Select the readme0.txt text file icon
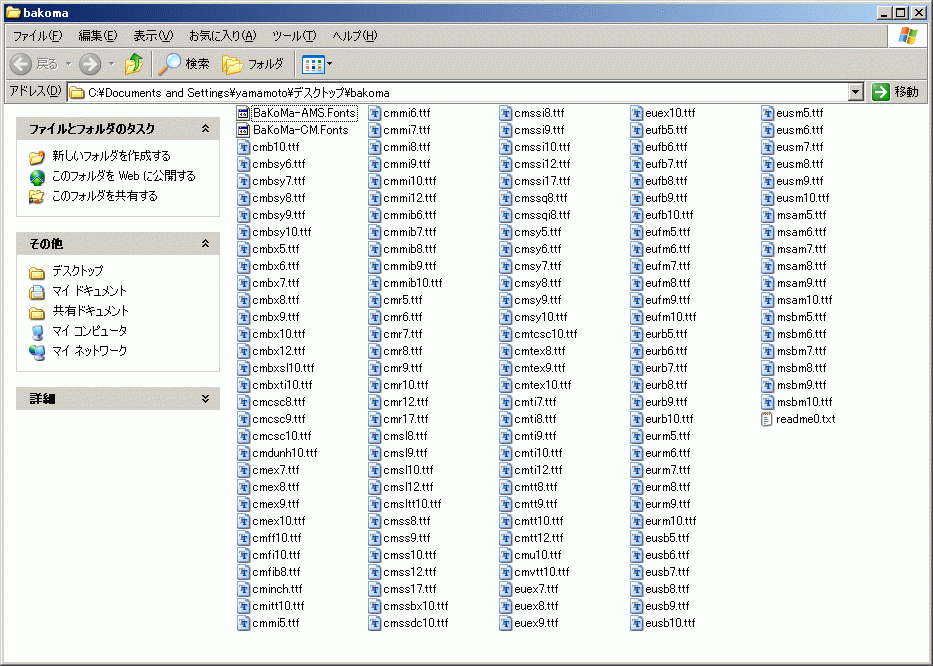 pyautogui.click(x=767, y=419)
